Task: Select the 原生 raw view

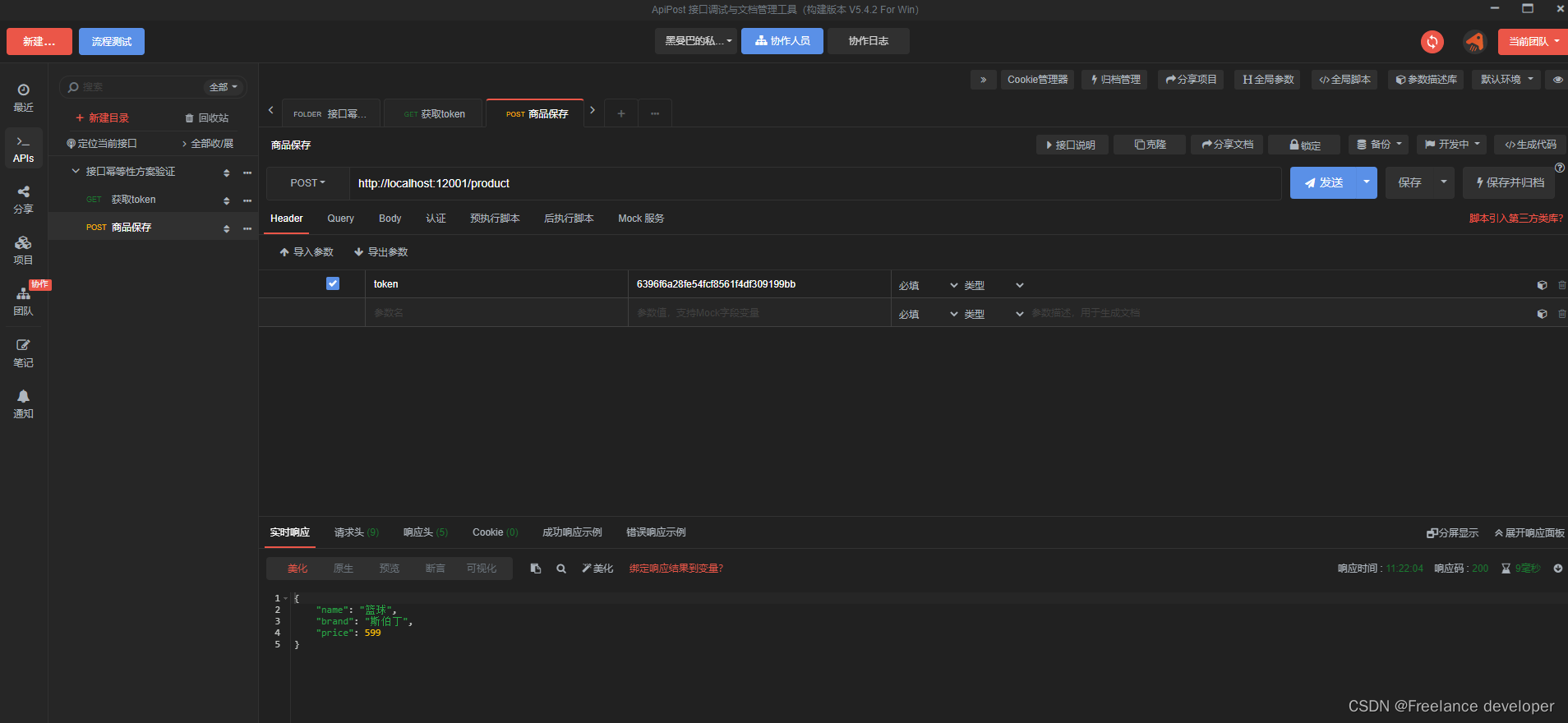Action: pyautogui.click(x=344, y=569)
